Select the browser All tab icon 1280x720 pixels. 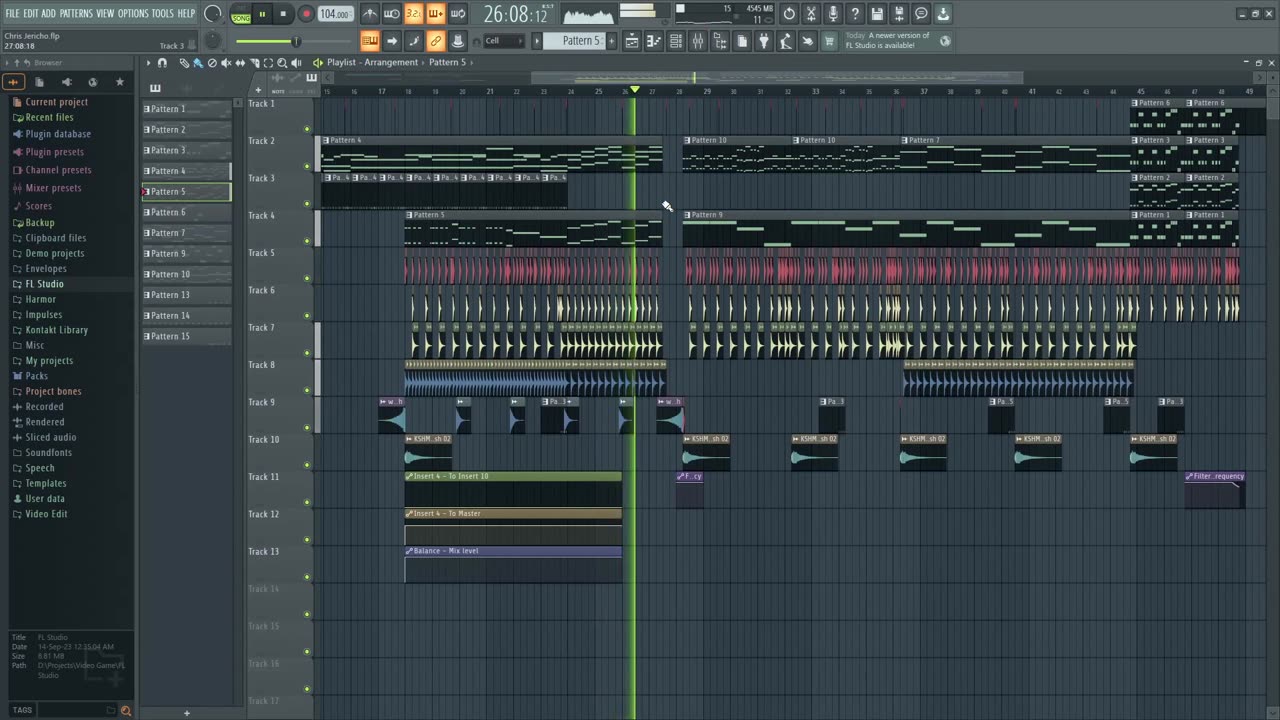[14, 82]
